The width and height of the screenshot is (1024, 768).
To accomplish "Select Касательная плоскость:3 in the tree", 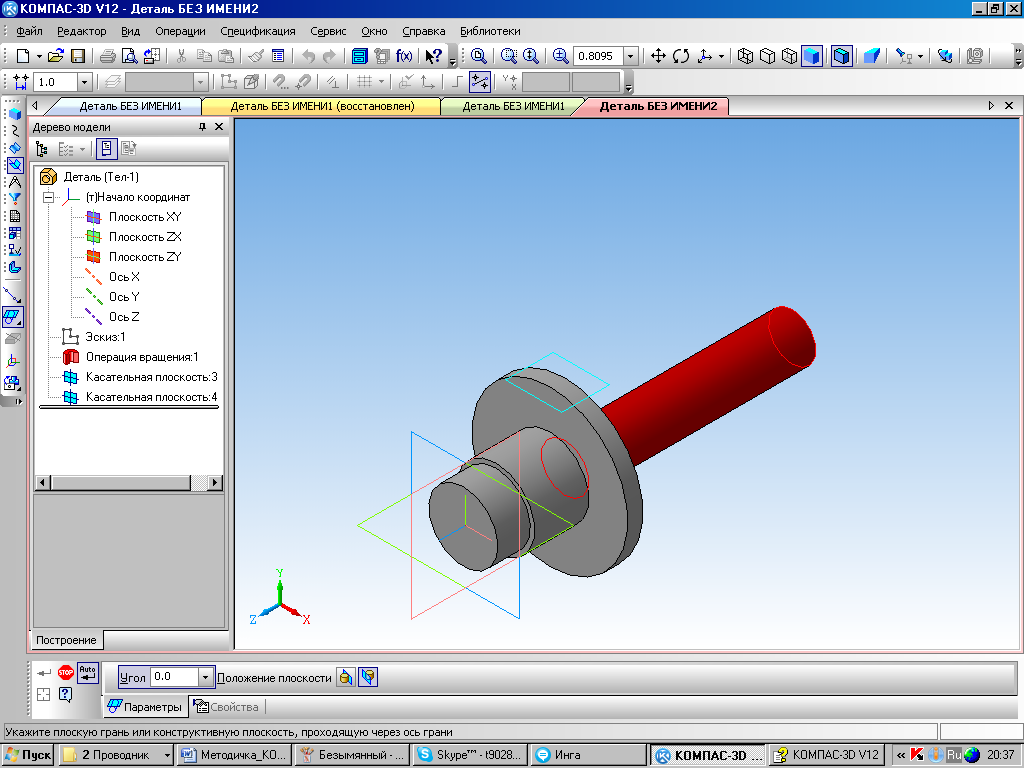I will [151, 377].
